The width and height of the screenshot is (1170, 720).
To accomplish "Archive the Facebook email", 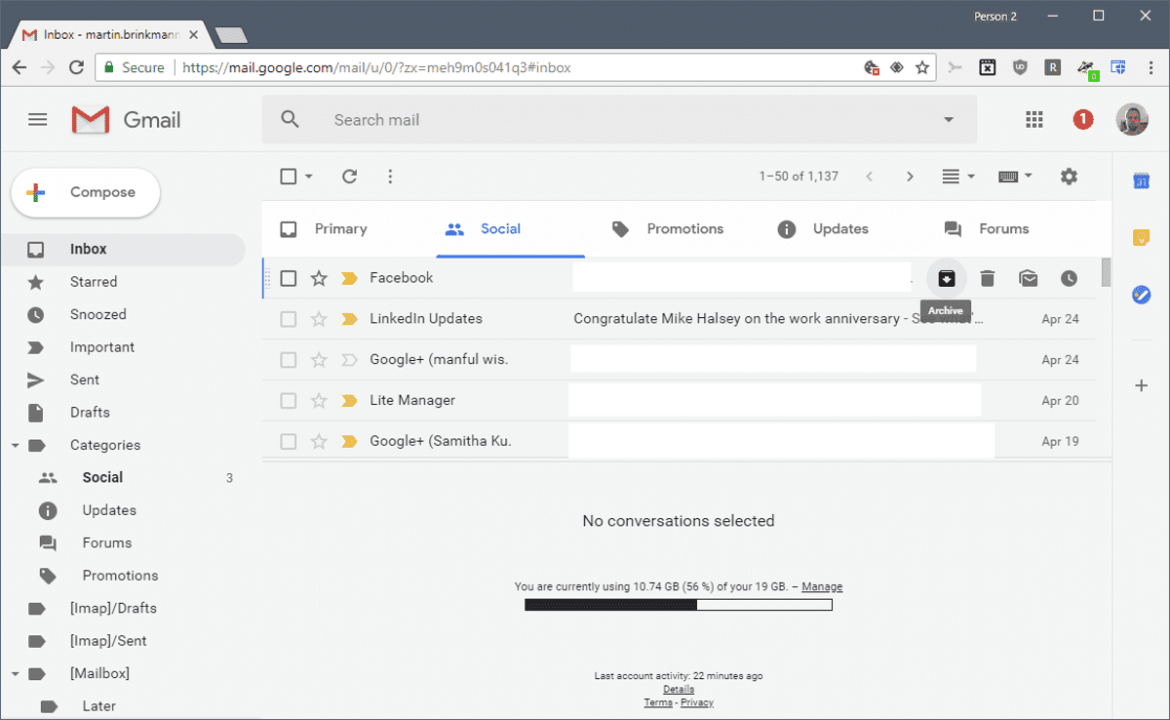I will click(946, 278).
